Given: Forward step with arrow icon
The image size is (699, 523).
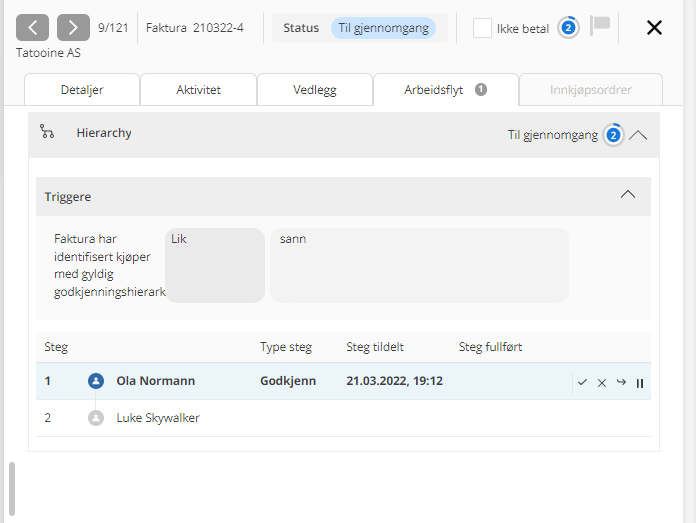Looking at the screenshot, I should (x=621, y=382).
